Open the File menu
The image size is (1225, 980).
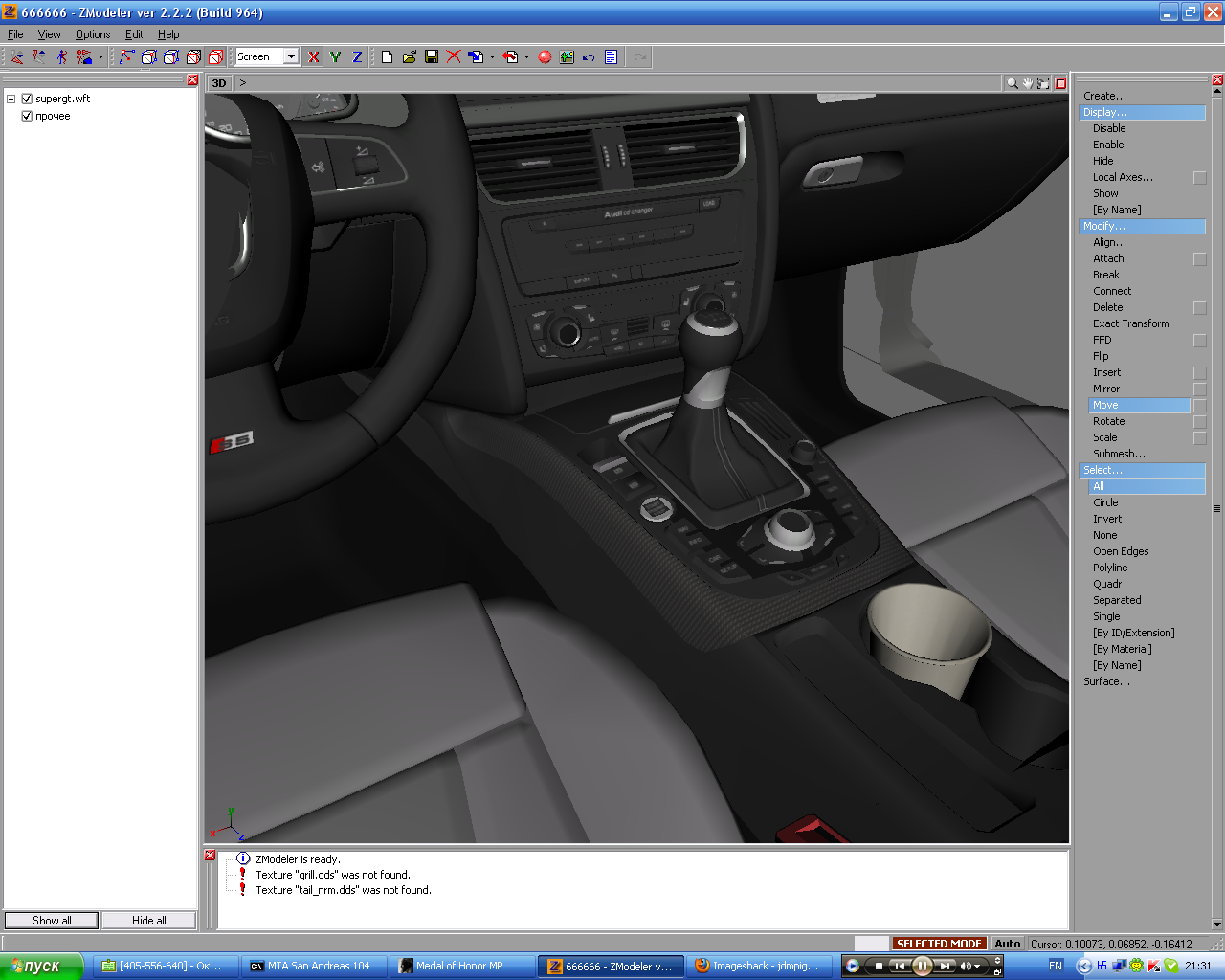[15, 34]
